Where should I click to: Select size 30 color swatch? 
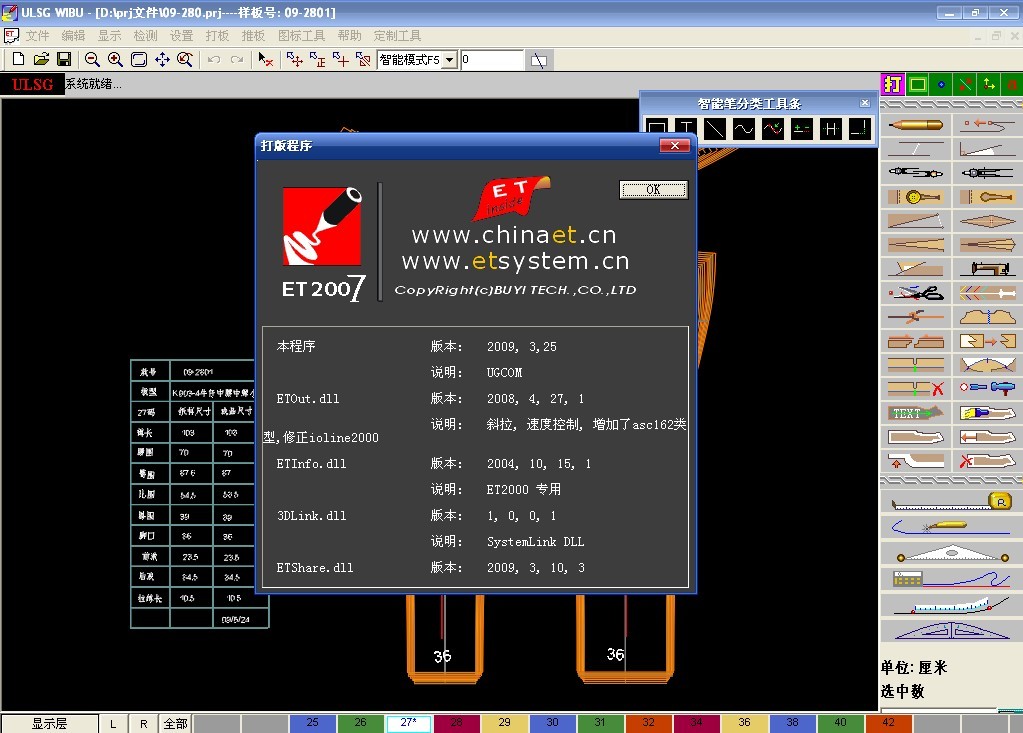(x=553, y=723)
